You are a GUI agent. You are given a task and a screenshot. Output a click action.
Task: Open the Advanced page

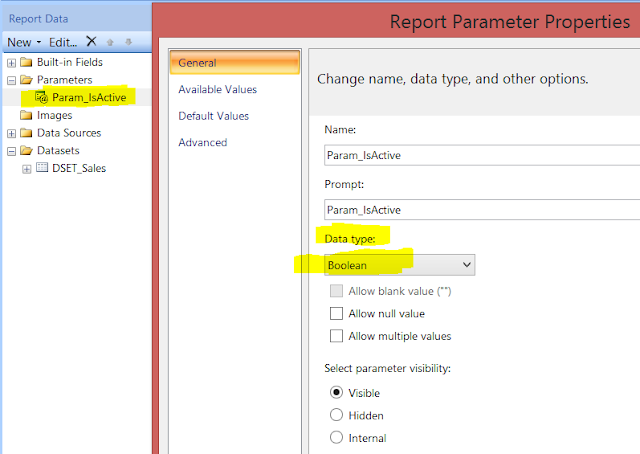203,142
